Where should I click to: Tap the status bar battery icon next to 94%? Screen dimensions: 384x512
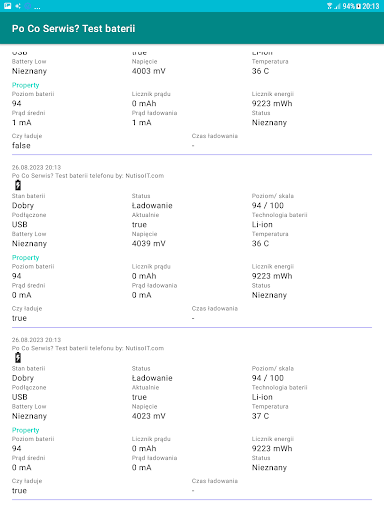(x=358, y=6)
